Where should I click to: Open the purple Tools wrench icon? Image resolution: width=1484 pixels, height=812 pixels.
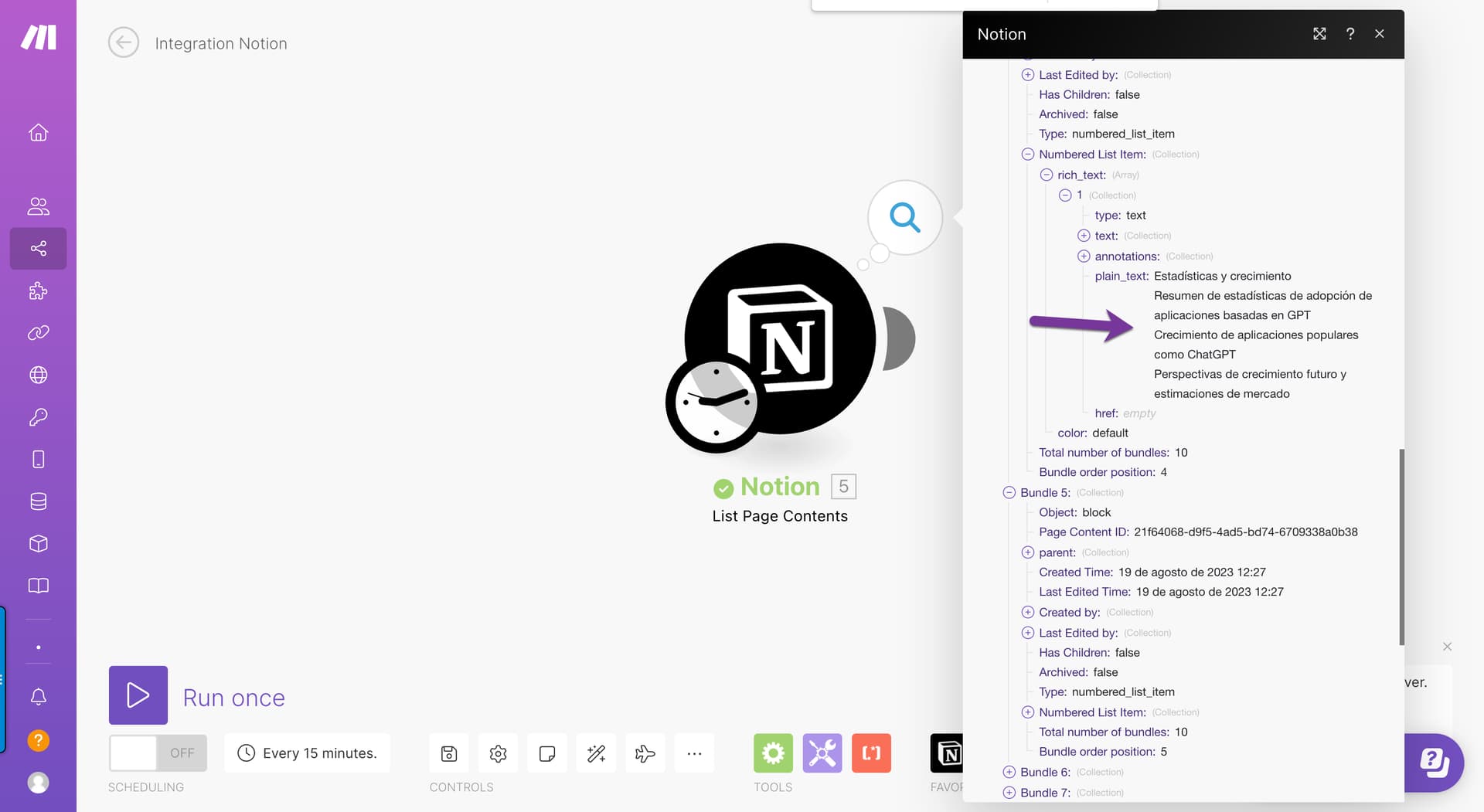pyautogui.click(x=822, y=753)
